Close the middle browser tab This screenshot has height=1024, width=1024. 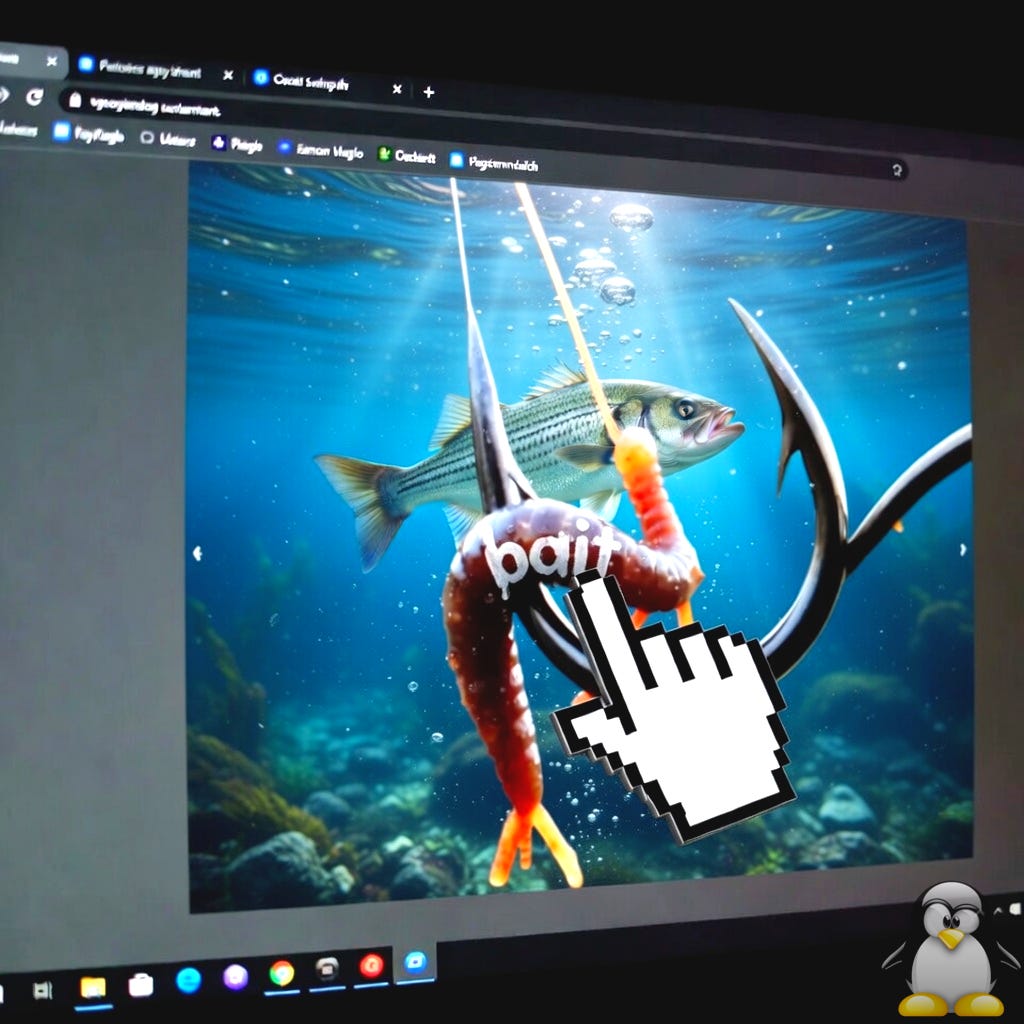228,75
